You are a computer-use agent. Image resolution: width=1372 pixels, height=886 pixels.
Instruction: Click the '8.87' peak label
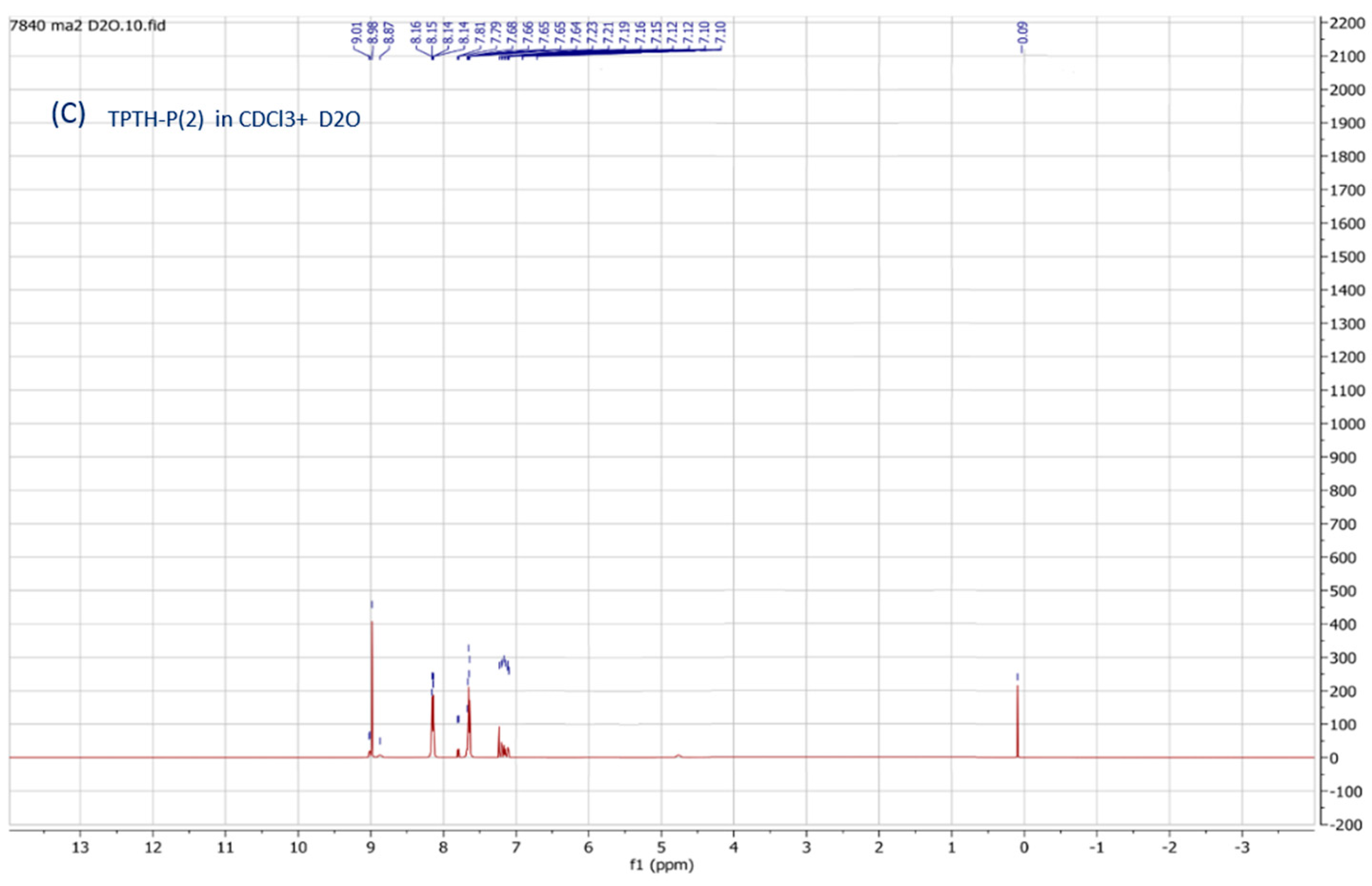(388, 33)
